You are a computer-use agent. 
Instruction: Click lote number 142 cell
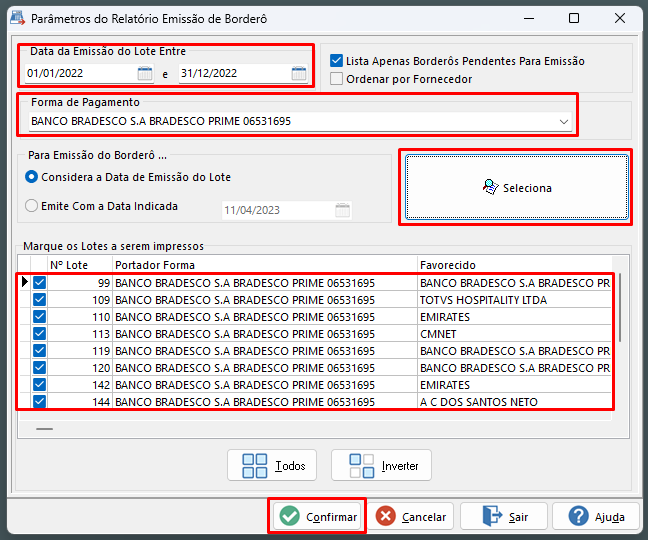(80, 385)
